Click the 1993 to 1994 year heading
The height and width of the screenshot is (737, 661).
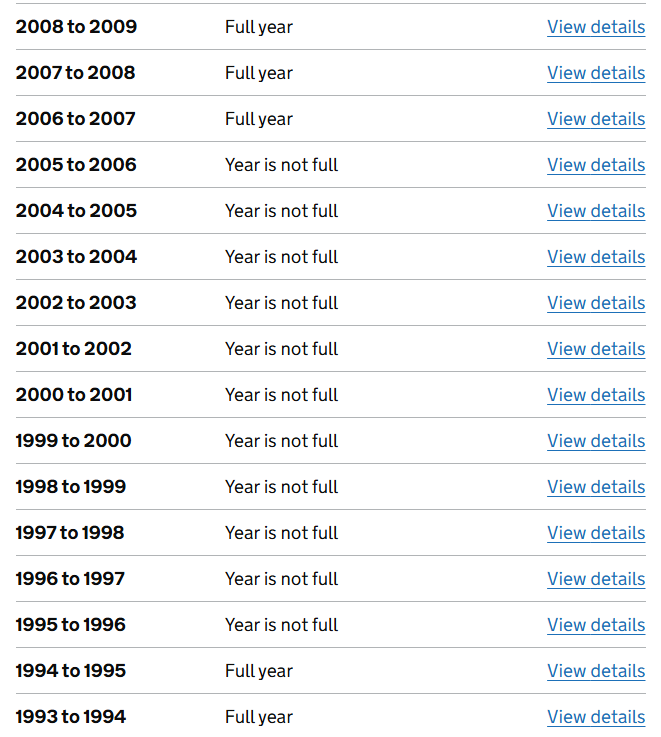click(71, 717)
